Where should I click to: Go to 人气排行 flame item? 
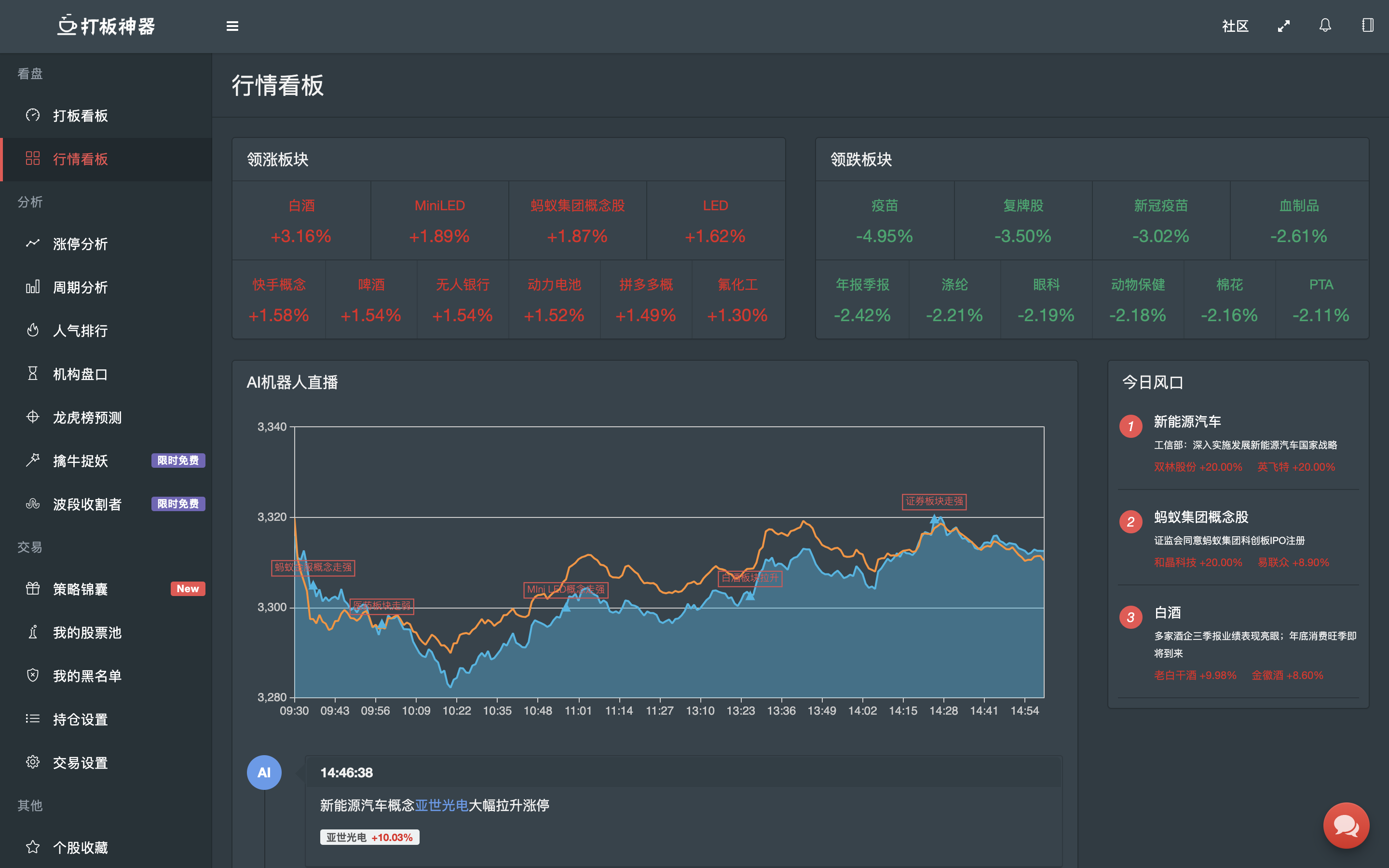81,331
